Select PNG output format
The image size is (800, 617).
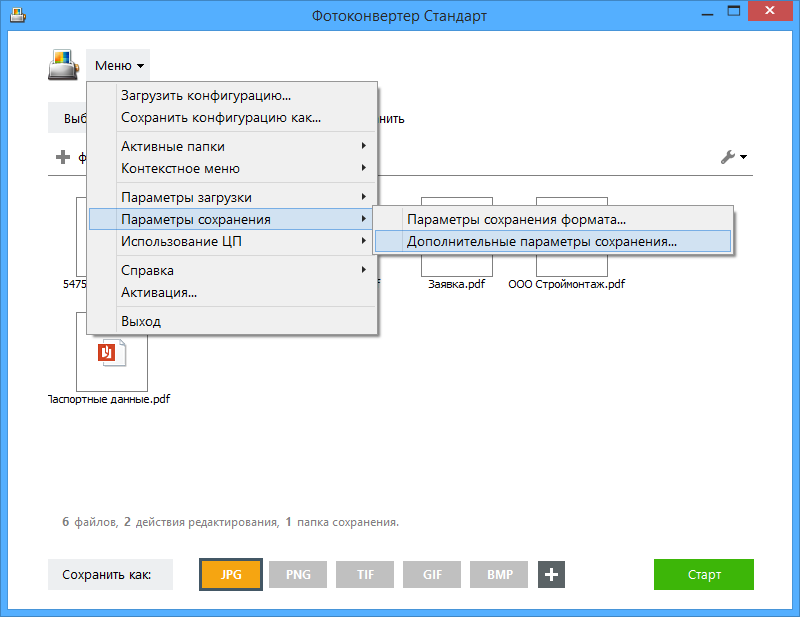pos(298,575)
